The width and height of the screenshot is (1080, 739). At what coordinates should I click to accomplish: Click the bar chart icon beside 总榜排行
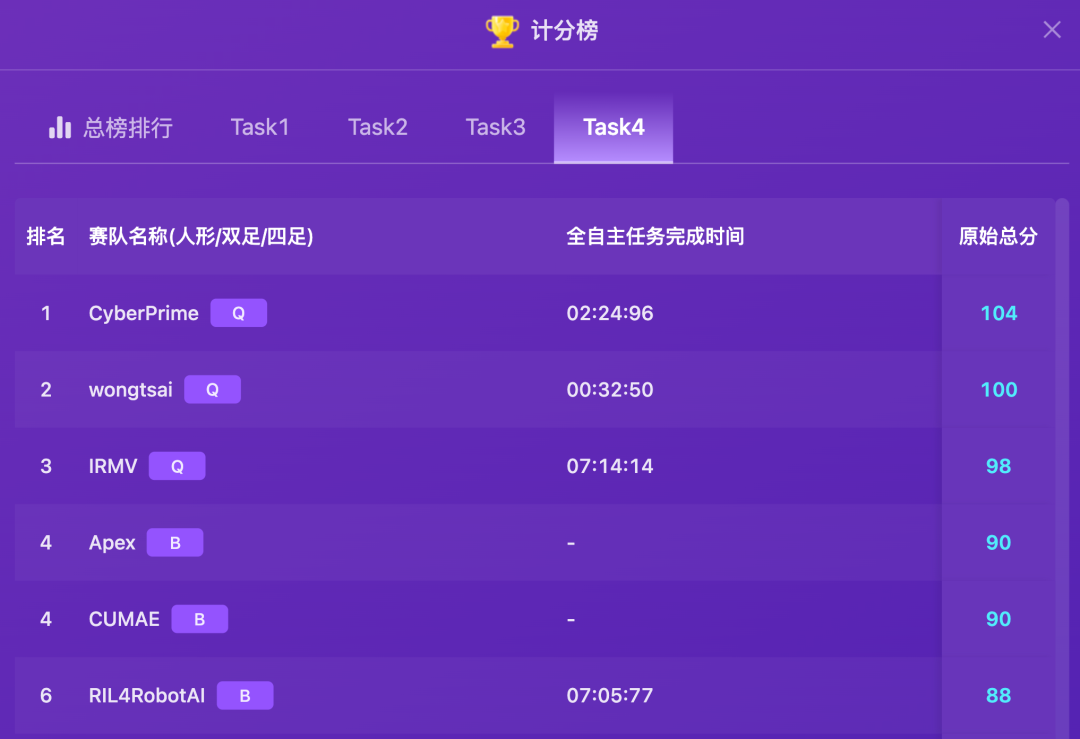(x=60, y=127)
